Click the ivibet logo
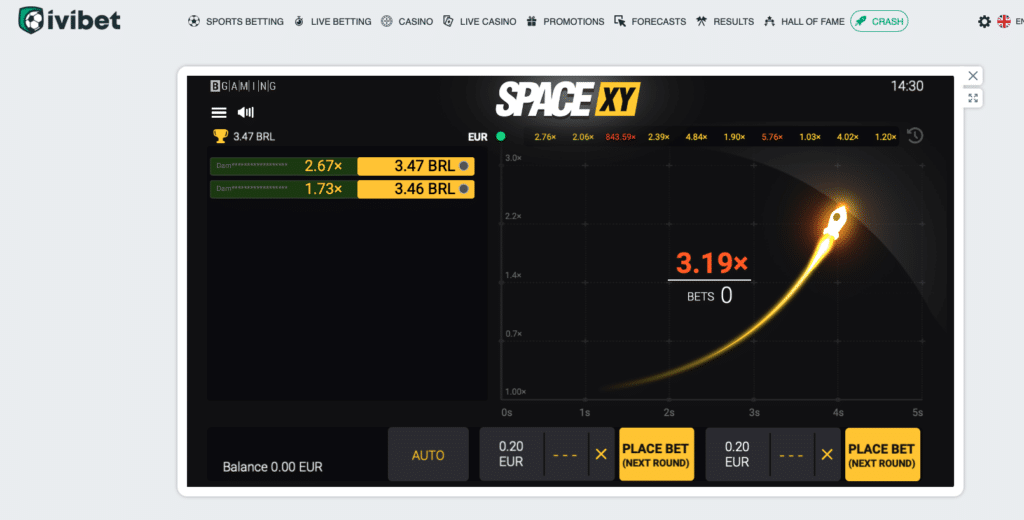Viewport: 1024px width, 520px height. coord(69,20)
